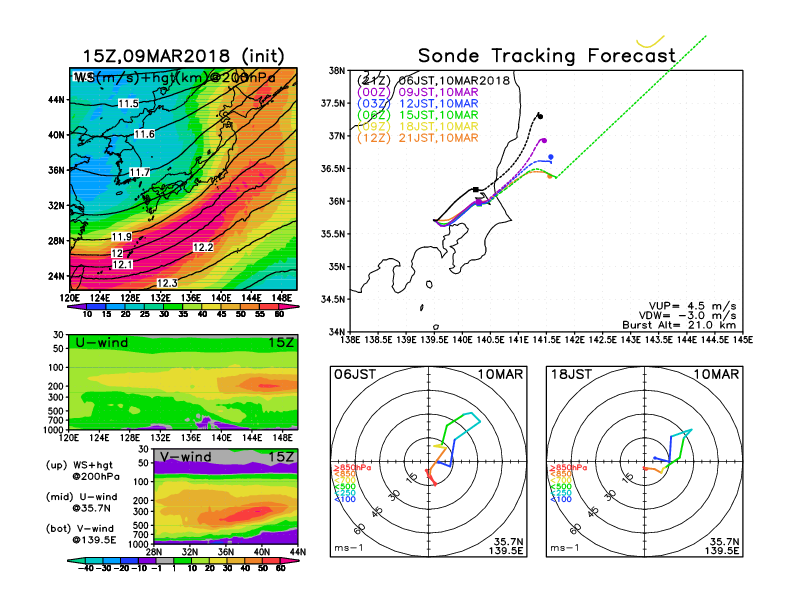
Task: Click the '11.5' height contour label
Action: pyautogui.click(x=128, y=104)
